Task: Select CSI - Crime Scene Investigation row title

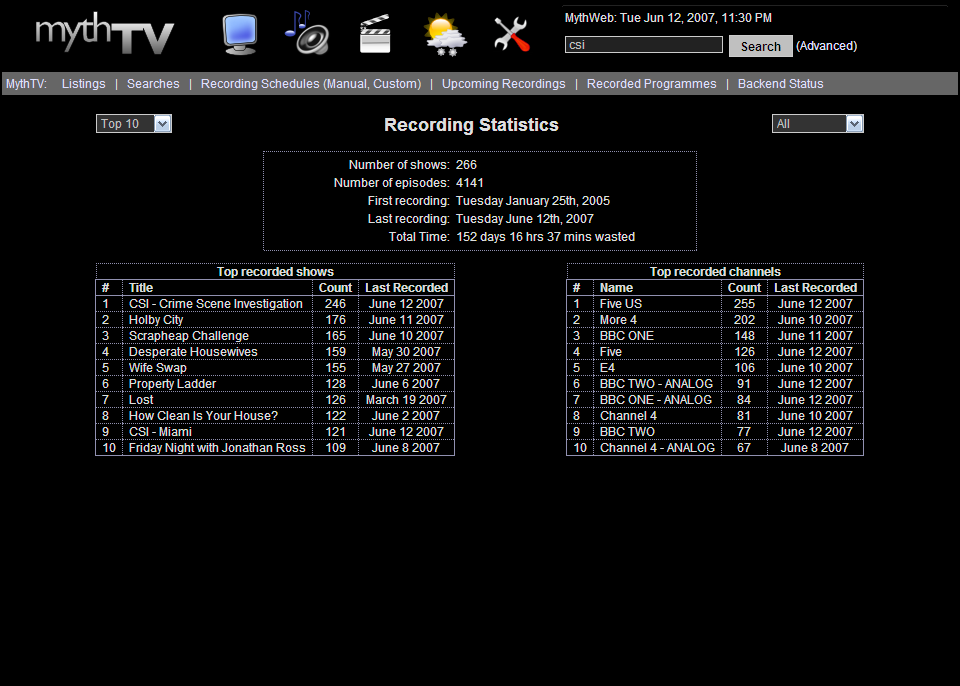Action: point(216,304)
